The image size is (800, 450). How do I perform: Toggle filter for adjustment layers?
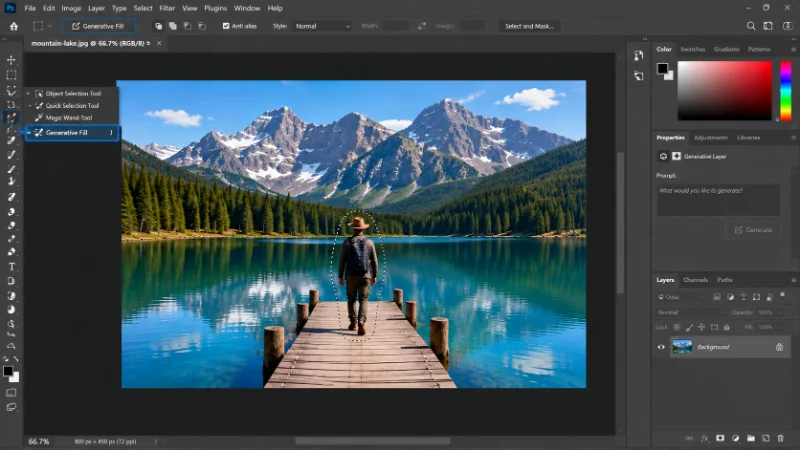[x=730, y=296]
